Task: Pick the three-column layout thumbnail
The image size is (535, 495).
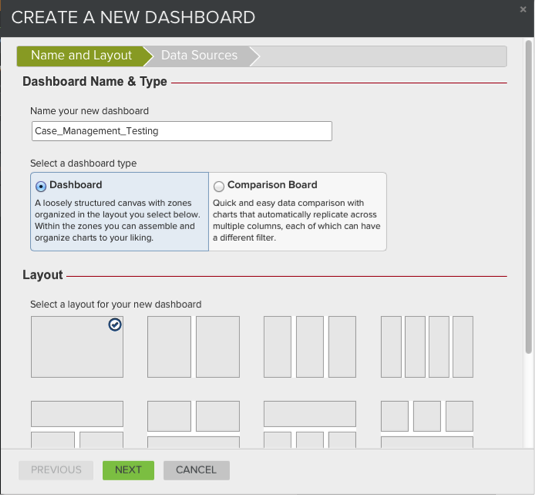Action: coord(310,347)
